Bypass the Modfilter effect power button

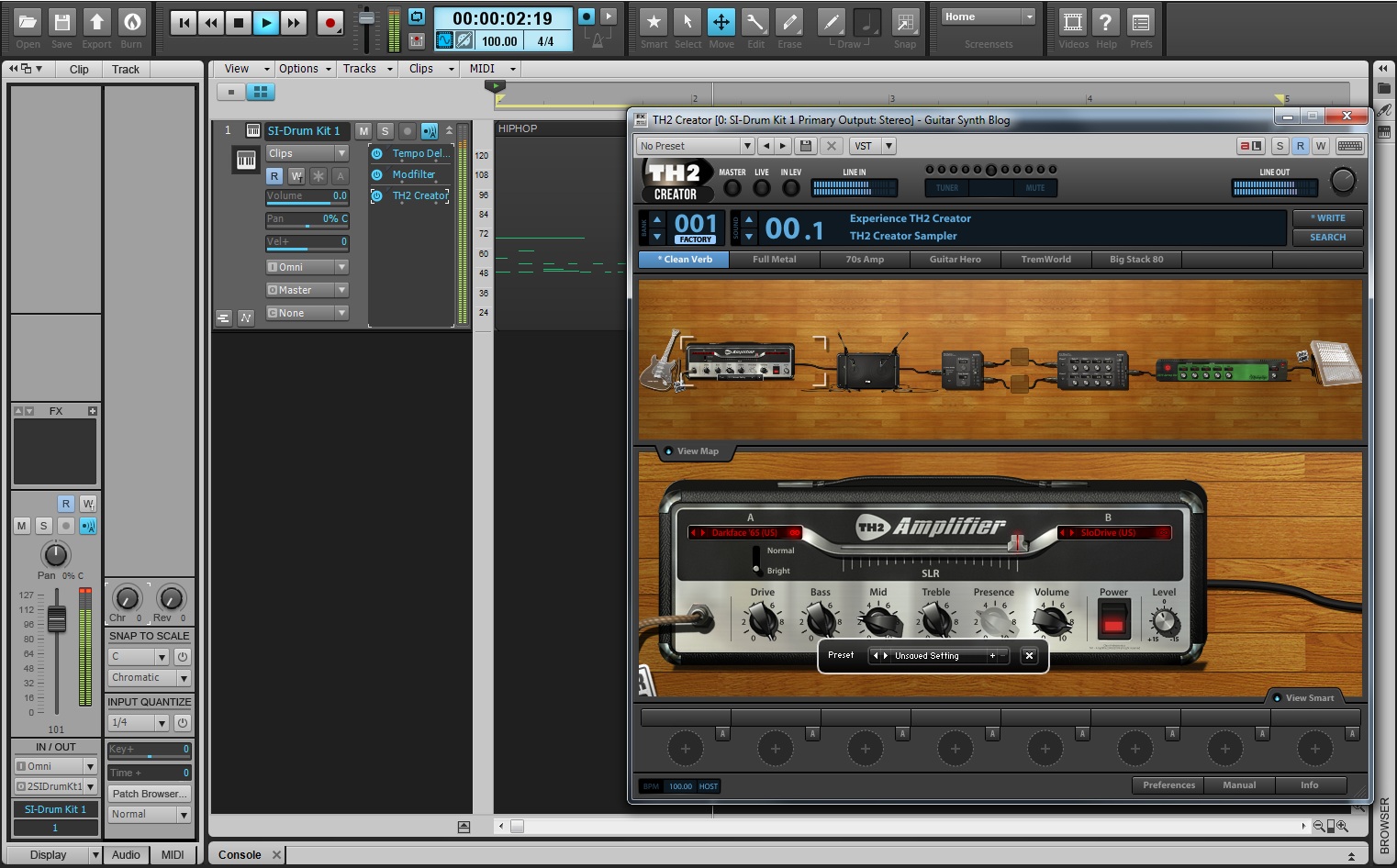point(376,174)
